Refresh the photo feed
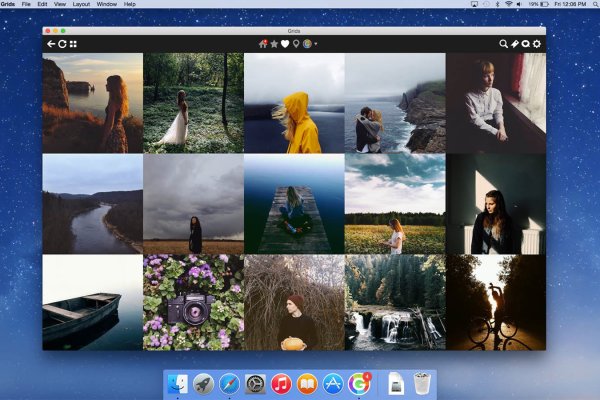 pos(62,44)
